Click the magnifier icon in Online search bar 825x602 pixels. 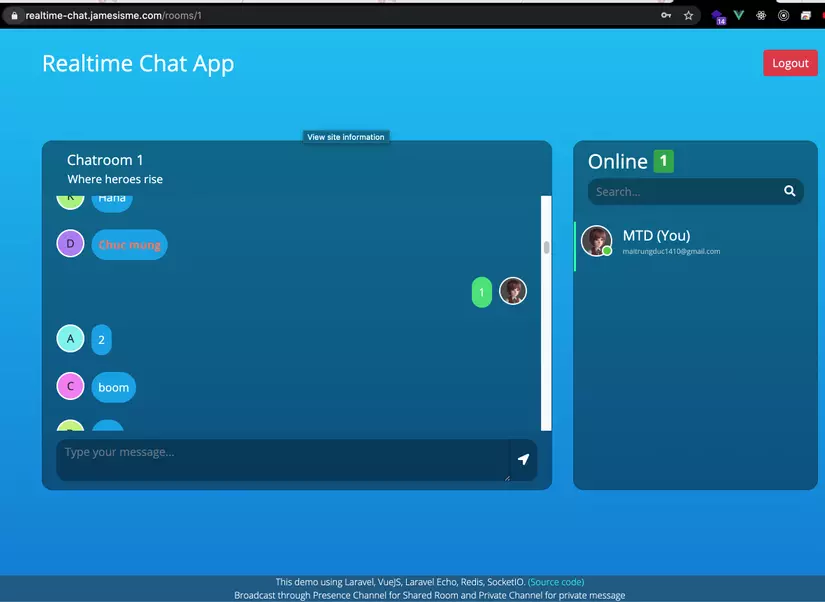789,190
